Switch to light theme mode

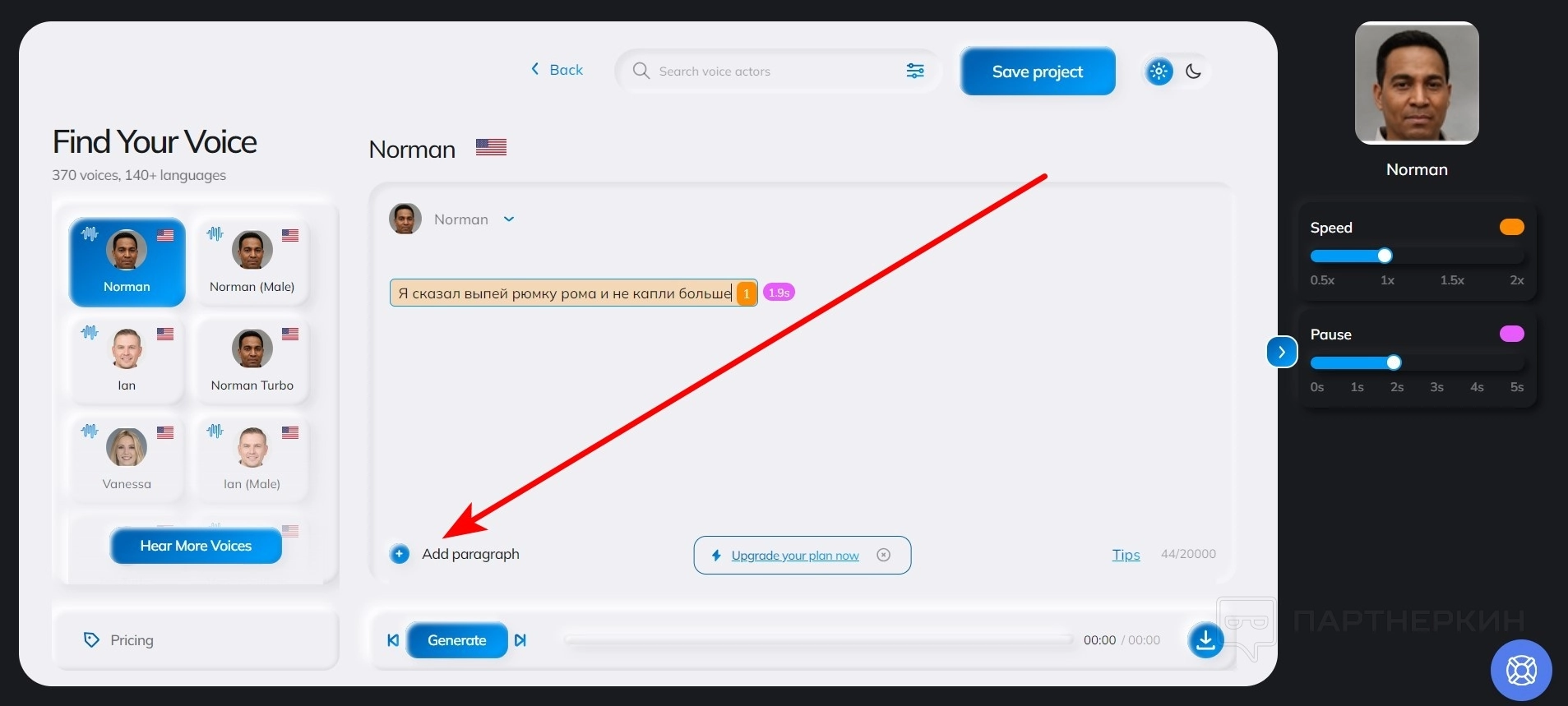(1159, 72)
